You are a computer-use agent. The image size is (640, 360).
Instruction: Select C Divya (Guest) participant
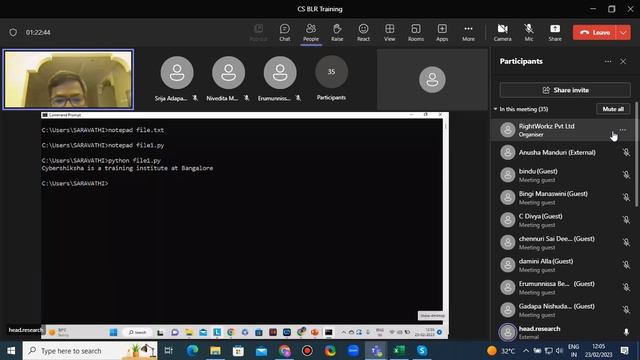pos(563,220)
